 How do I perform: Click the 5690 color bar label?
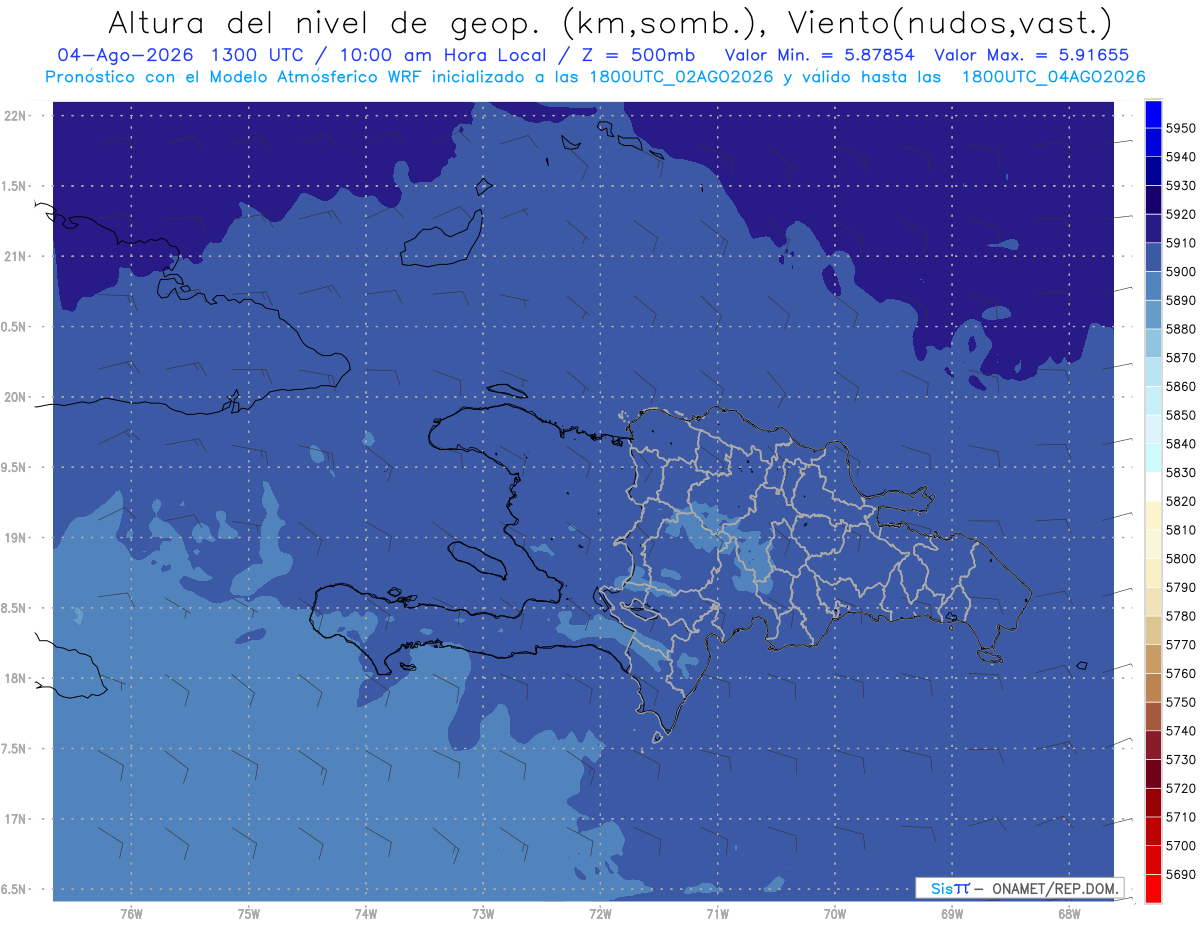pos(1180,874)
